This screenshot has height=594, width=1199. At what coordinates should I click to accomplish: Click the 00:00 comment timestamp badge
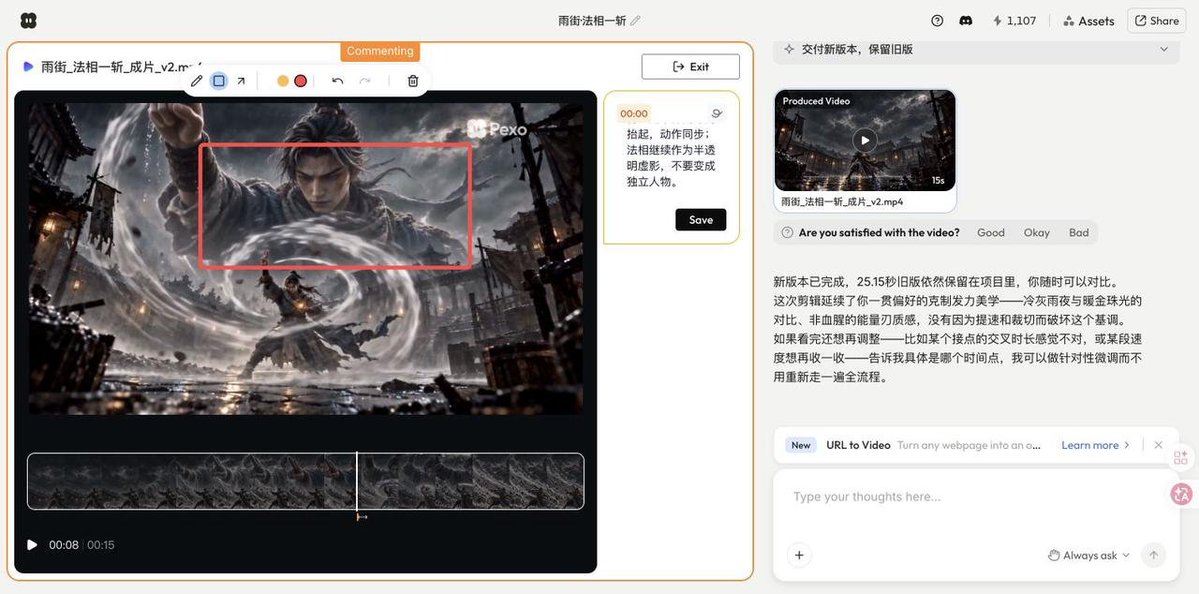point(634,114)
